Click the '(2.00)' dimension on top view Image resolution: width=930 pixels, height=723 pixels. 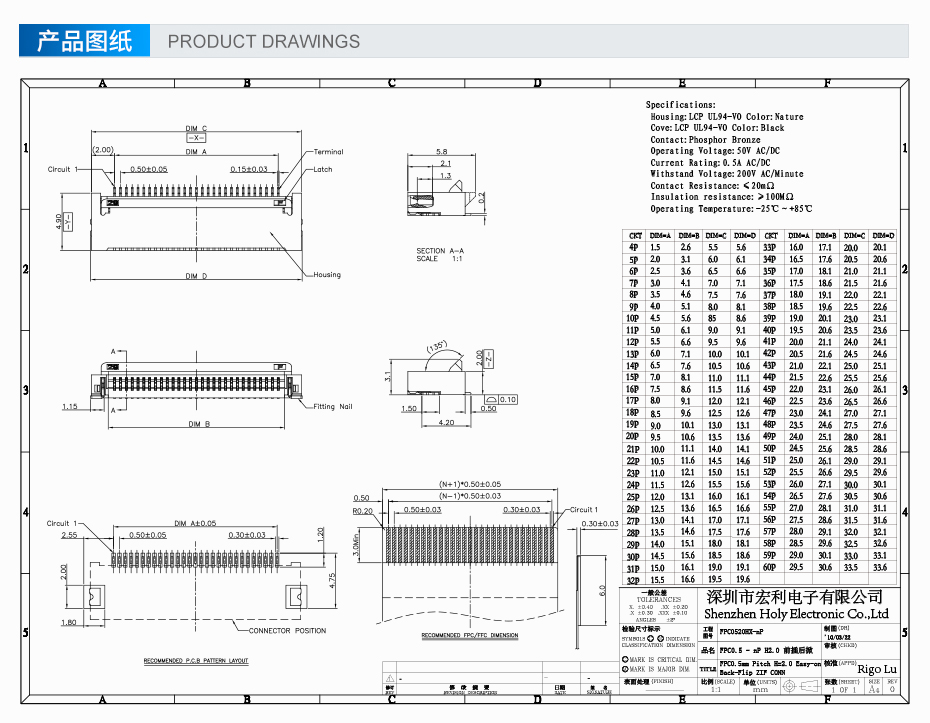coord(103,149)
